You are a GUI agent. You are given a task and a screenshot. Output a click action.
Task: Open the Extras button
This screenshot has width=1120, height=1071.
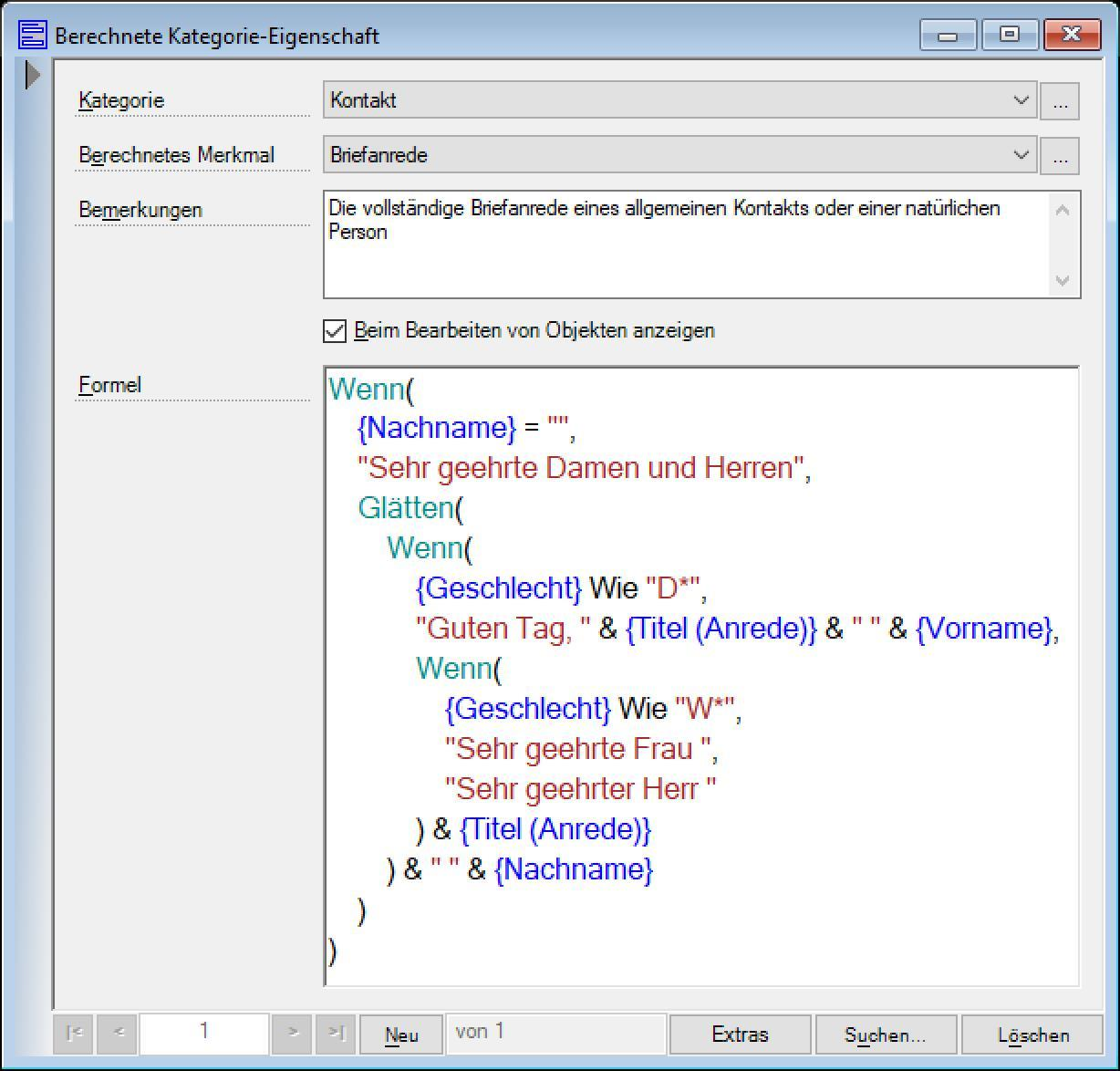(x=740, y=1035)
